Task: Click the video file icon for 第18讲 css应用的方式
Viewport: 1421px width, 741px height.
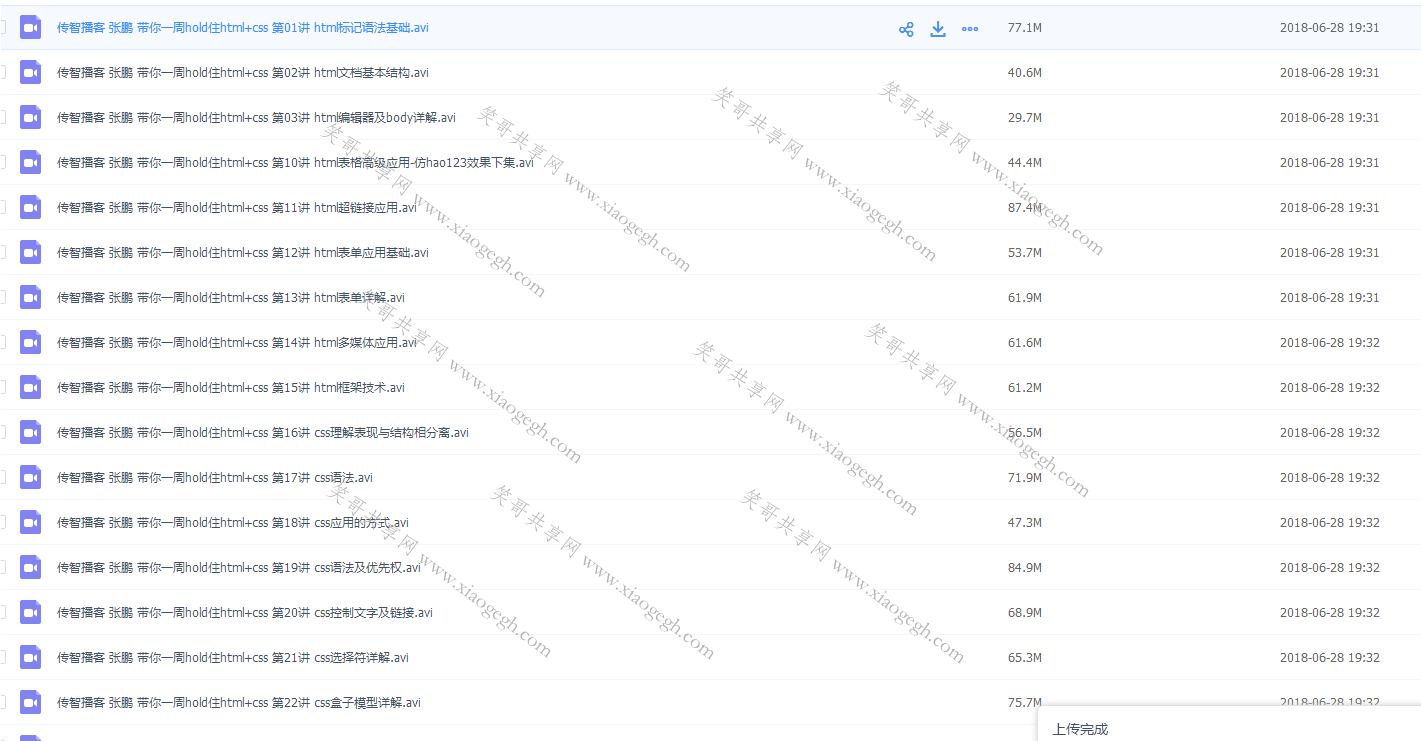Action: tap(31, 523)
